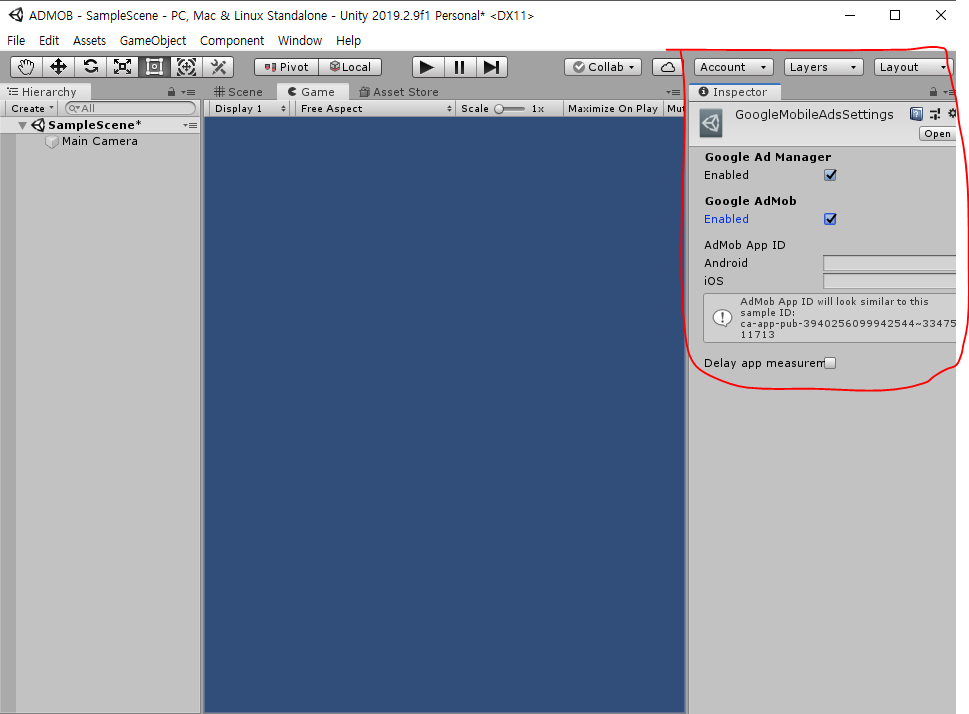Open the Window menu
Screen dimensions: 969x714
point(300,40)
